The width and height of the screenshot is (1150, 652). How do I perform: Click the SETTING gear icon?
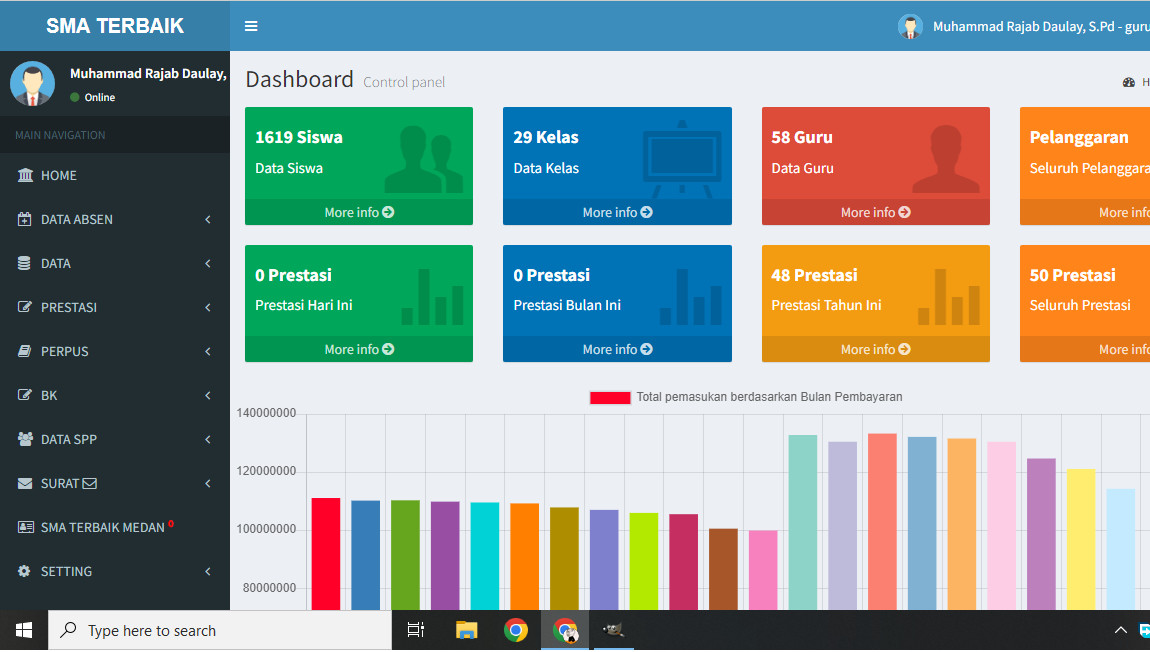(25, 571)
